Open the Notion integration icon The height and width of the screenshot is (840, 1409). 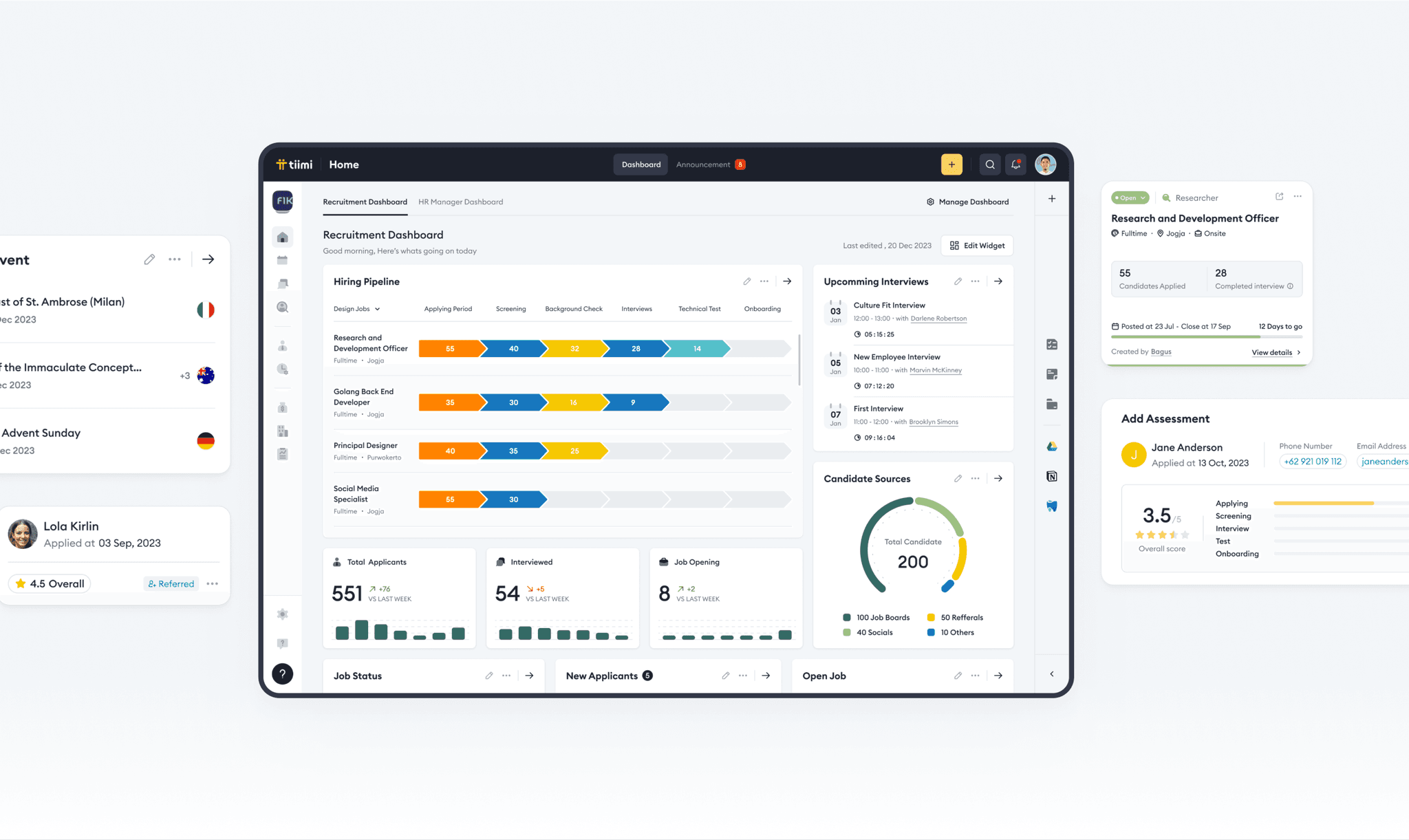[x=1051, y=475]
